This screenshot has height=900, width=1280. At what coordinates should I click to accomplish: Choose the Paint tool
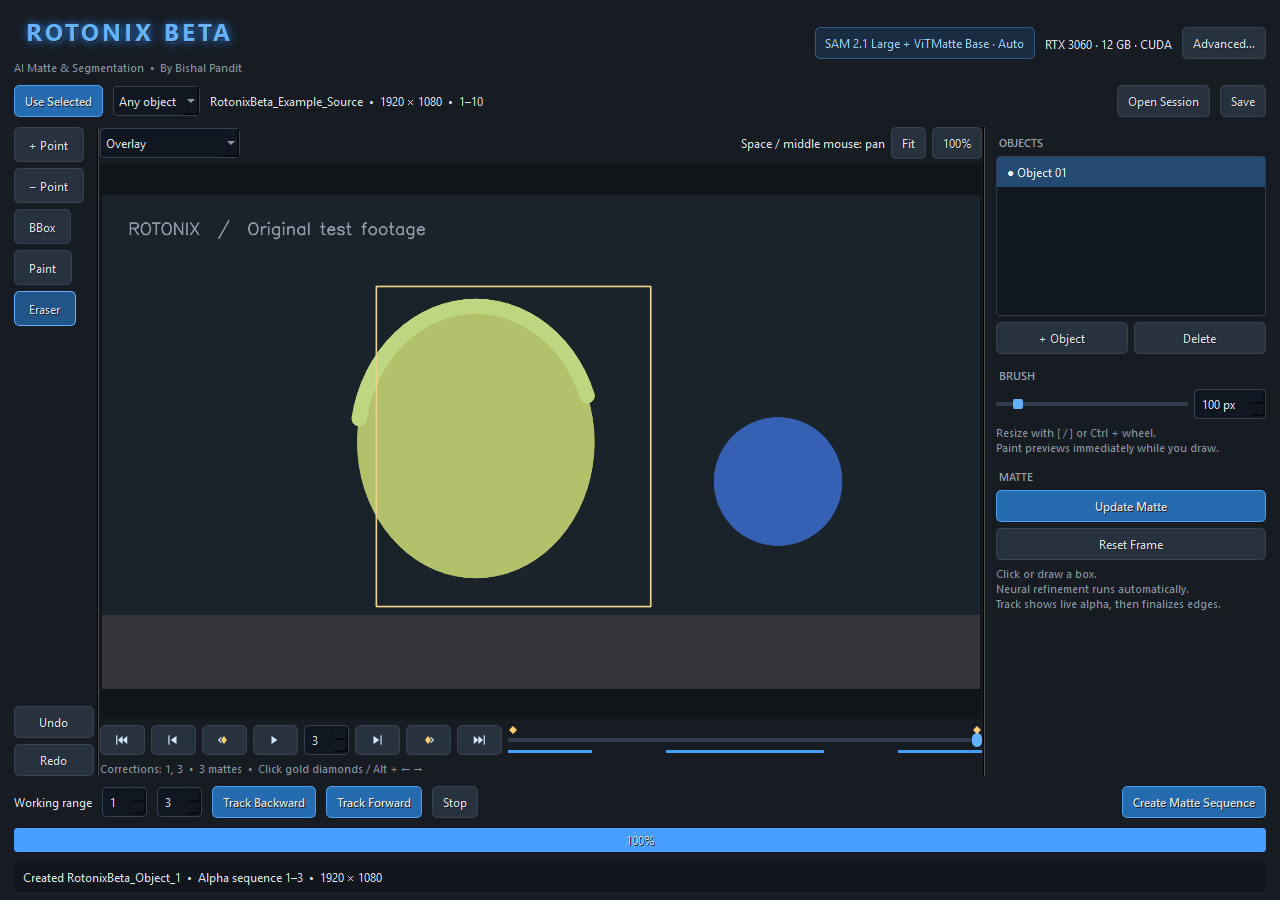point(42,268)
